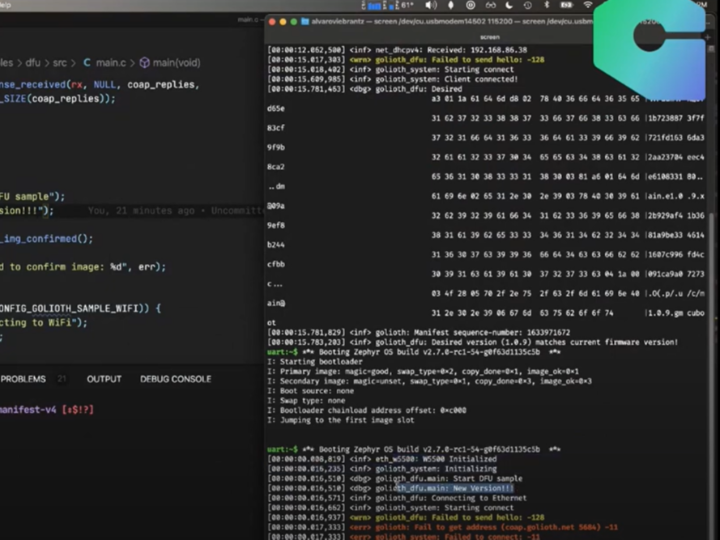Click 'CONFIG_GOLIOTH_SAMPLE_WIFI' in the code editor
This screenshot has height=540, width=720.
(69, 309)
